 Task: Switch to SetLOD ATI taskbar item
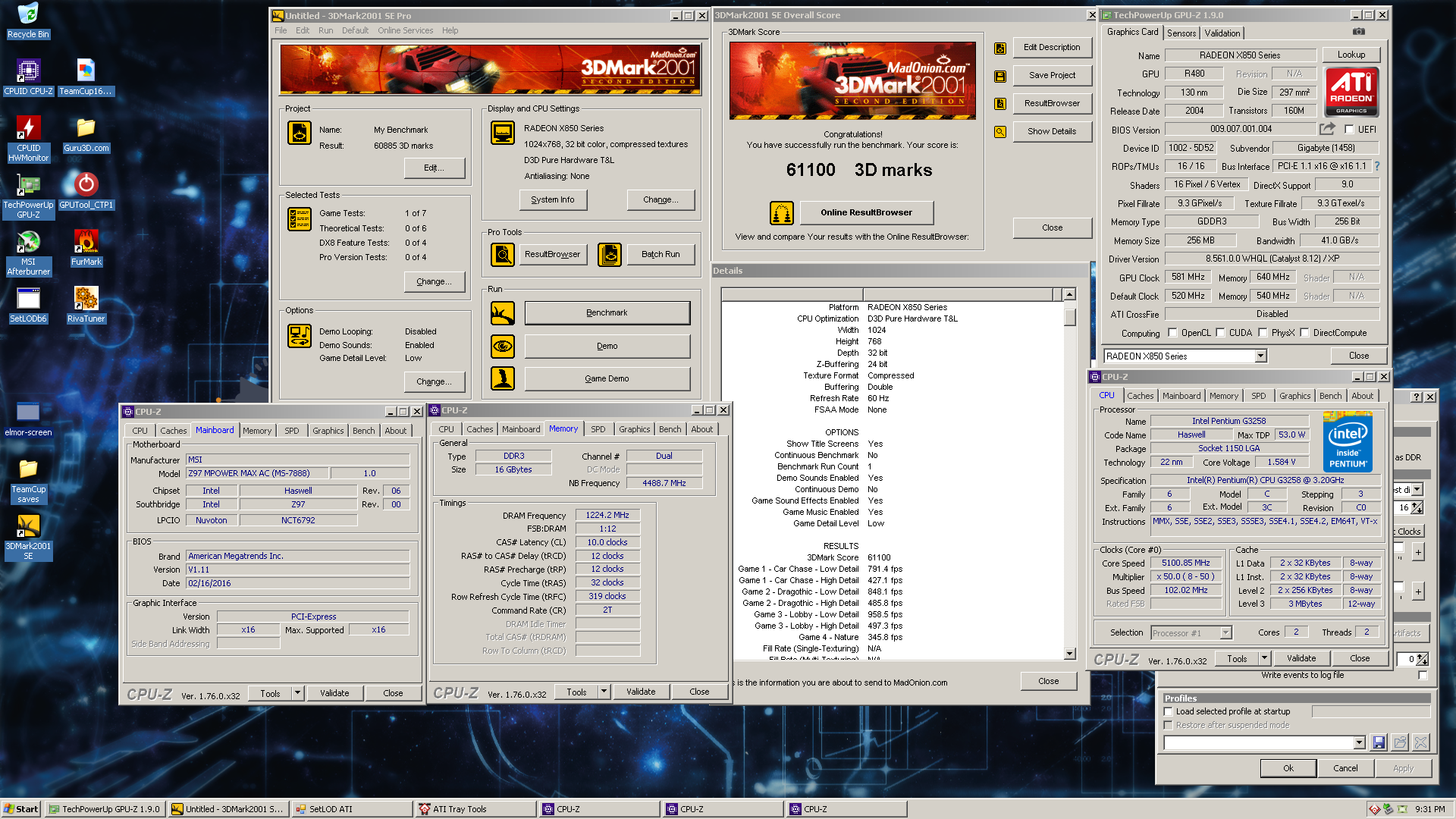click(352, 809)
